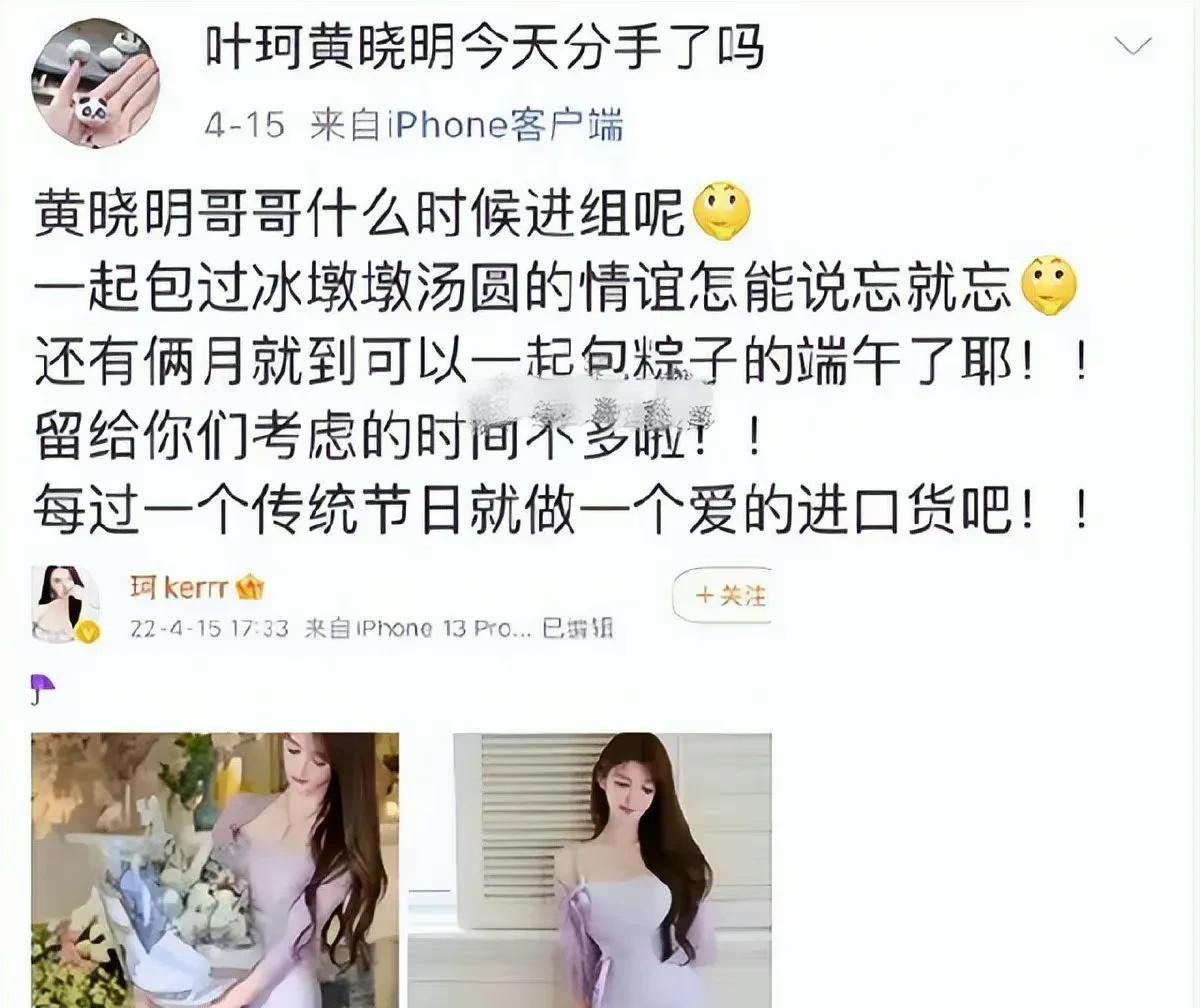Click thinking emoji after 进组呢
This screenshot has width=1200, height=1008.
(722, 212)
